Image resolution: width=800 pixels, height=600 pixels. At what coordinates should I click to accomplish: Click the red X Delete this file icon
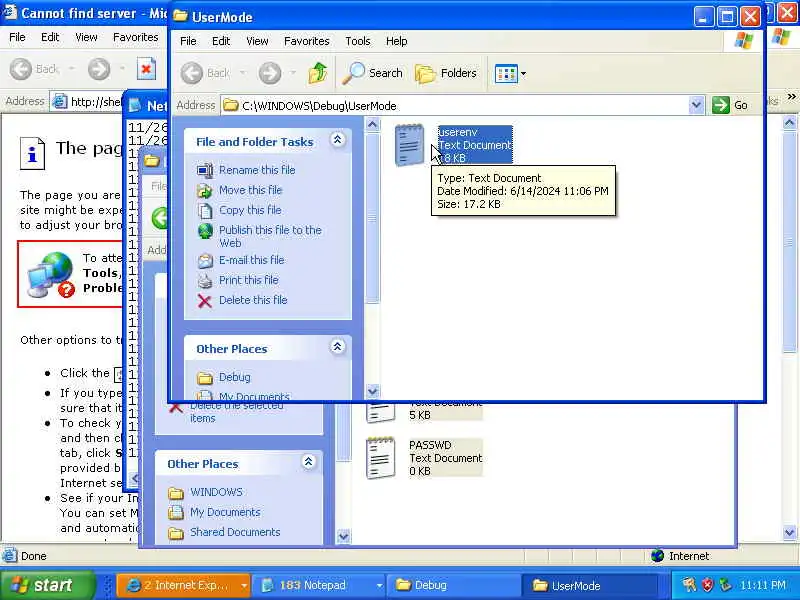tap(205, 301)
